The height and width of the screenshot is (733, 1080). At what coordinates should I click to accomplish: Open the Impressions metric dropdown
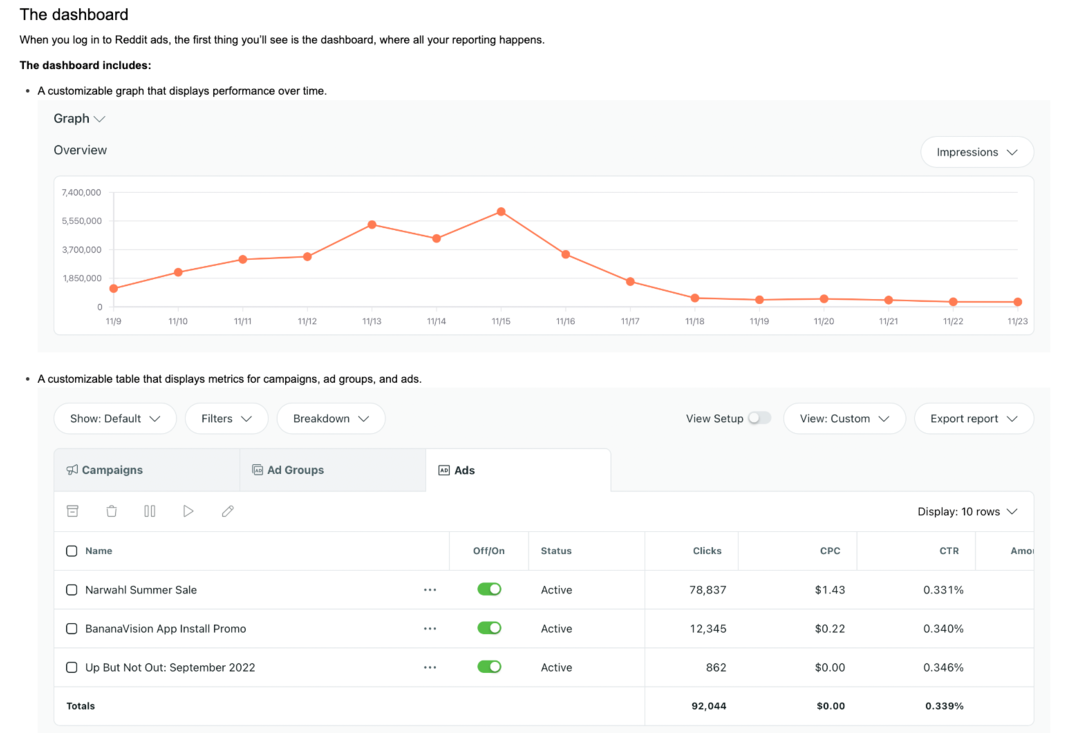(976, 152)
